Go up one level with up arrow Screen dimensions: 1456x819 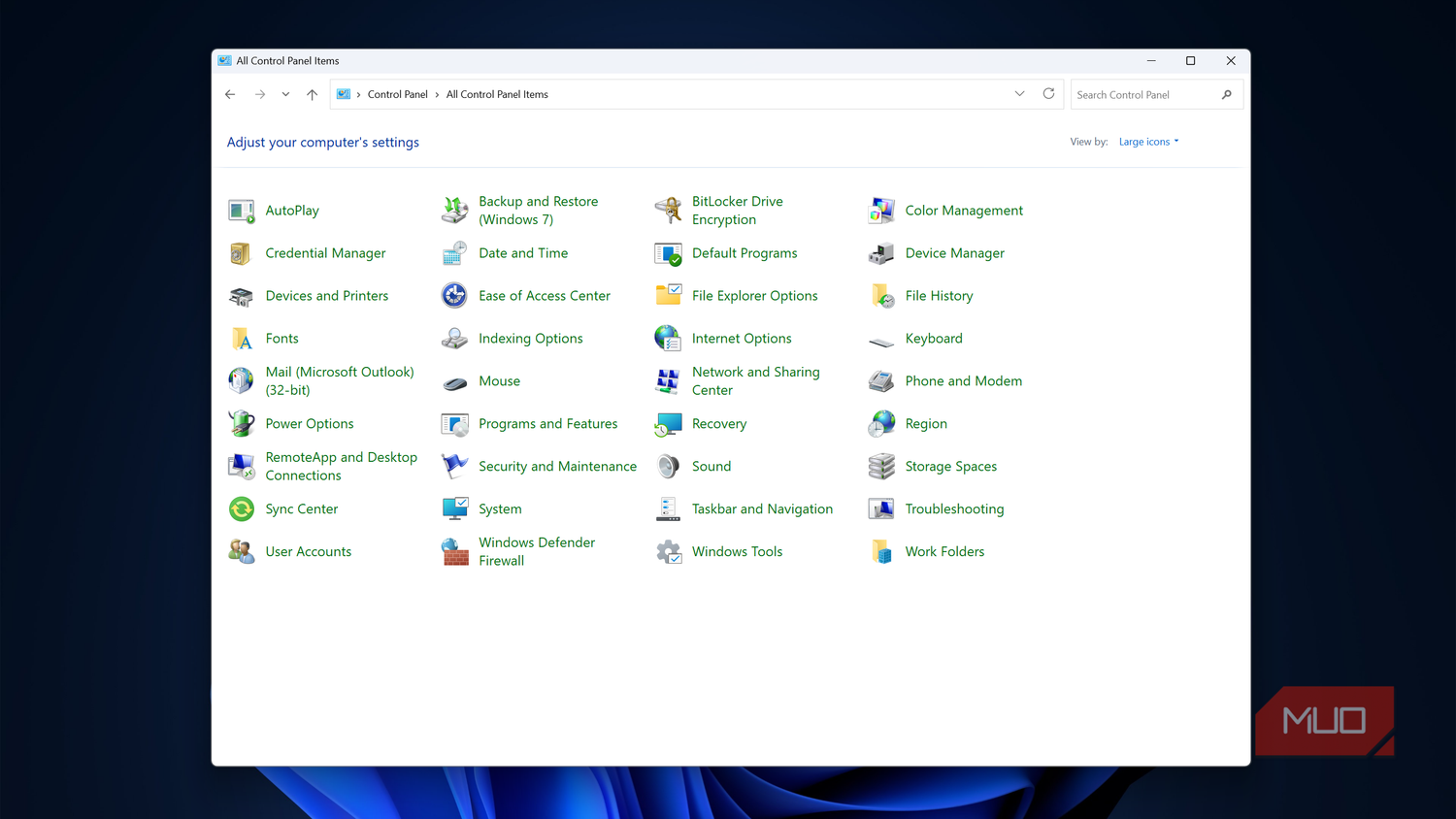[x=312, y=94]
